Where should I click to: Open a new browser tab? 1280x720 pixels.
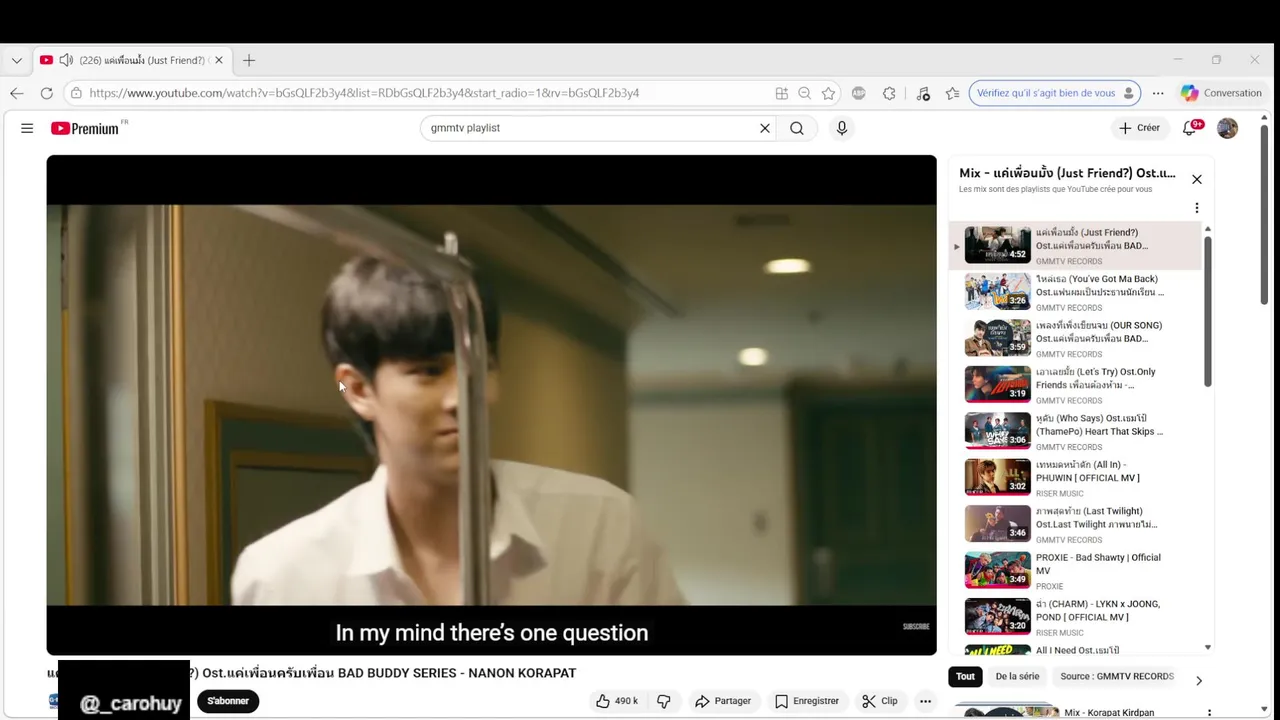click(249, 60)
